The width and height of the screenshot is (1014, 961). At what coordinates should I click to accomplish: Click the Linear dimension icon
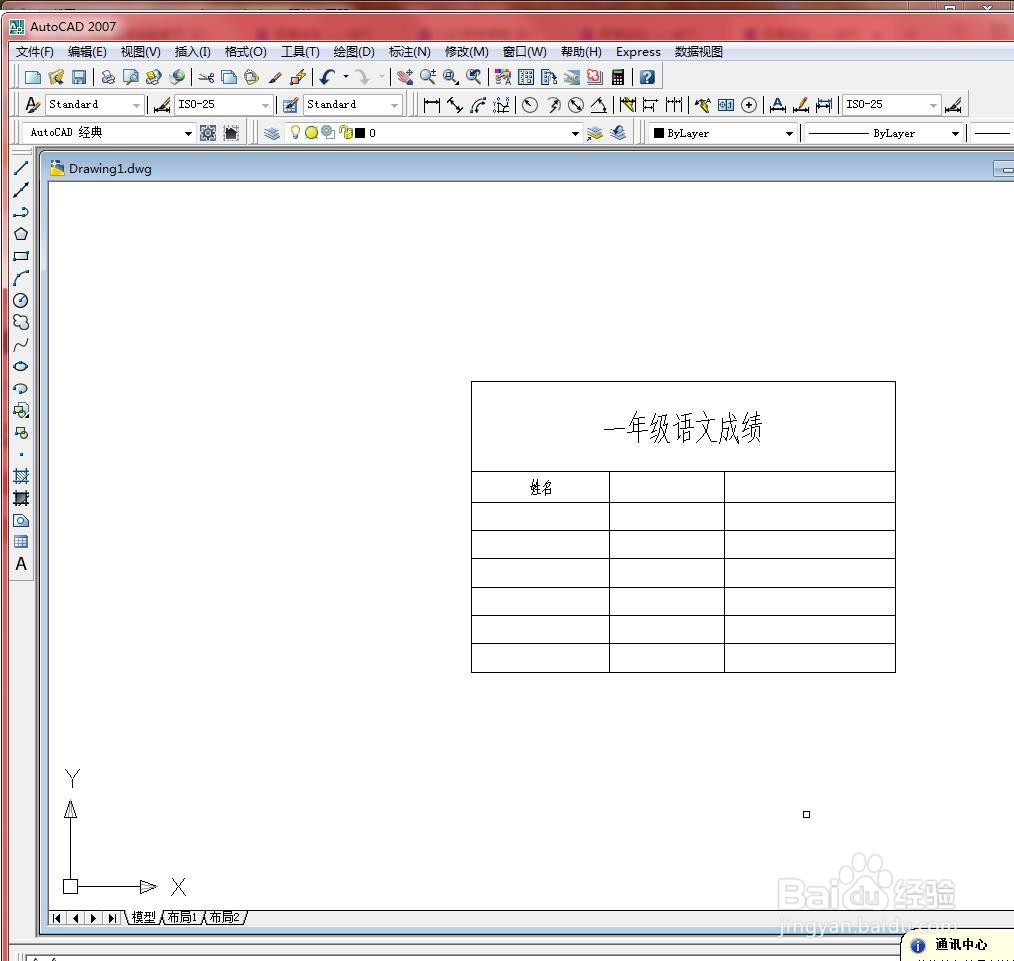[x=431, y=105]
